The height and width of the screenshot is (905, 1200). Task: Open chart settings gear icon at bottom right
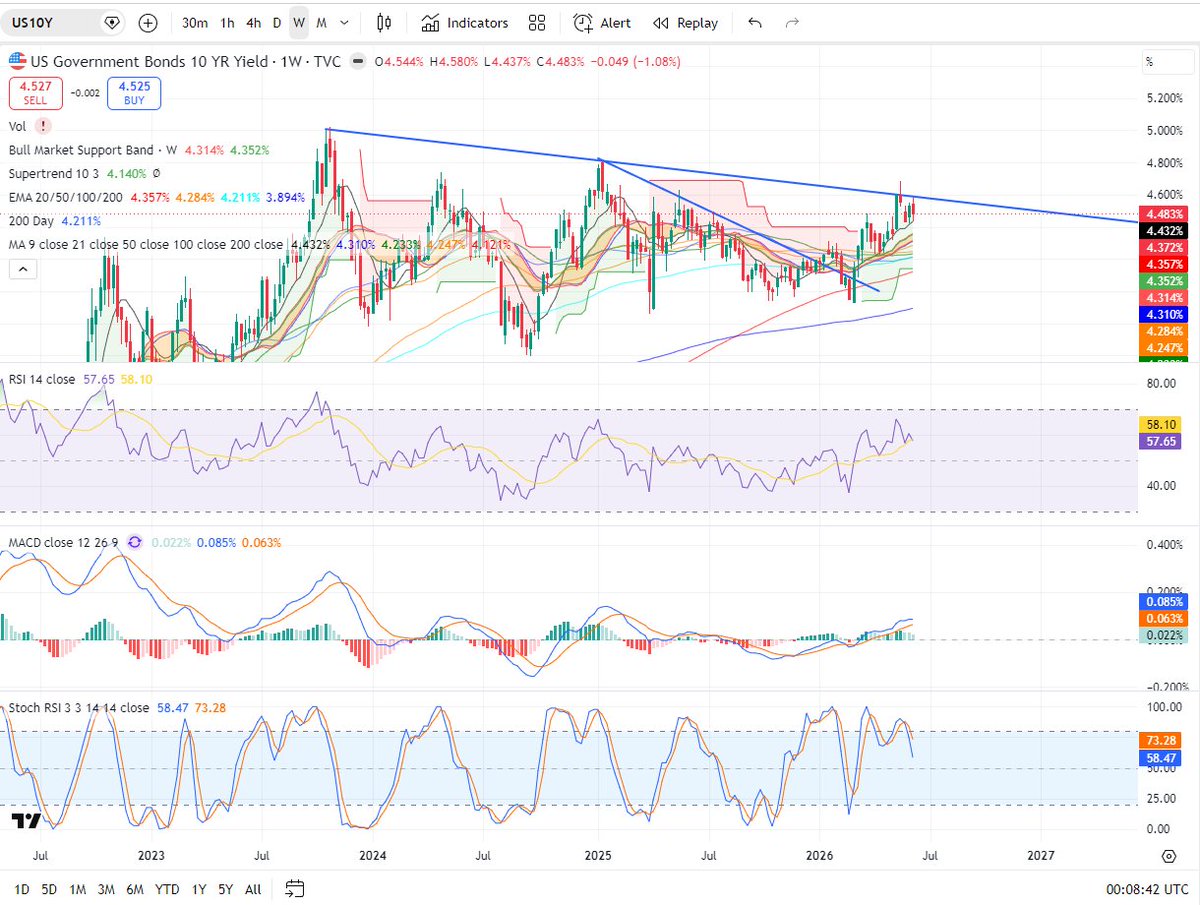(x=1169, y=856)
